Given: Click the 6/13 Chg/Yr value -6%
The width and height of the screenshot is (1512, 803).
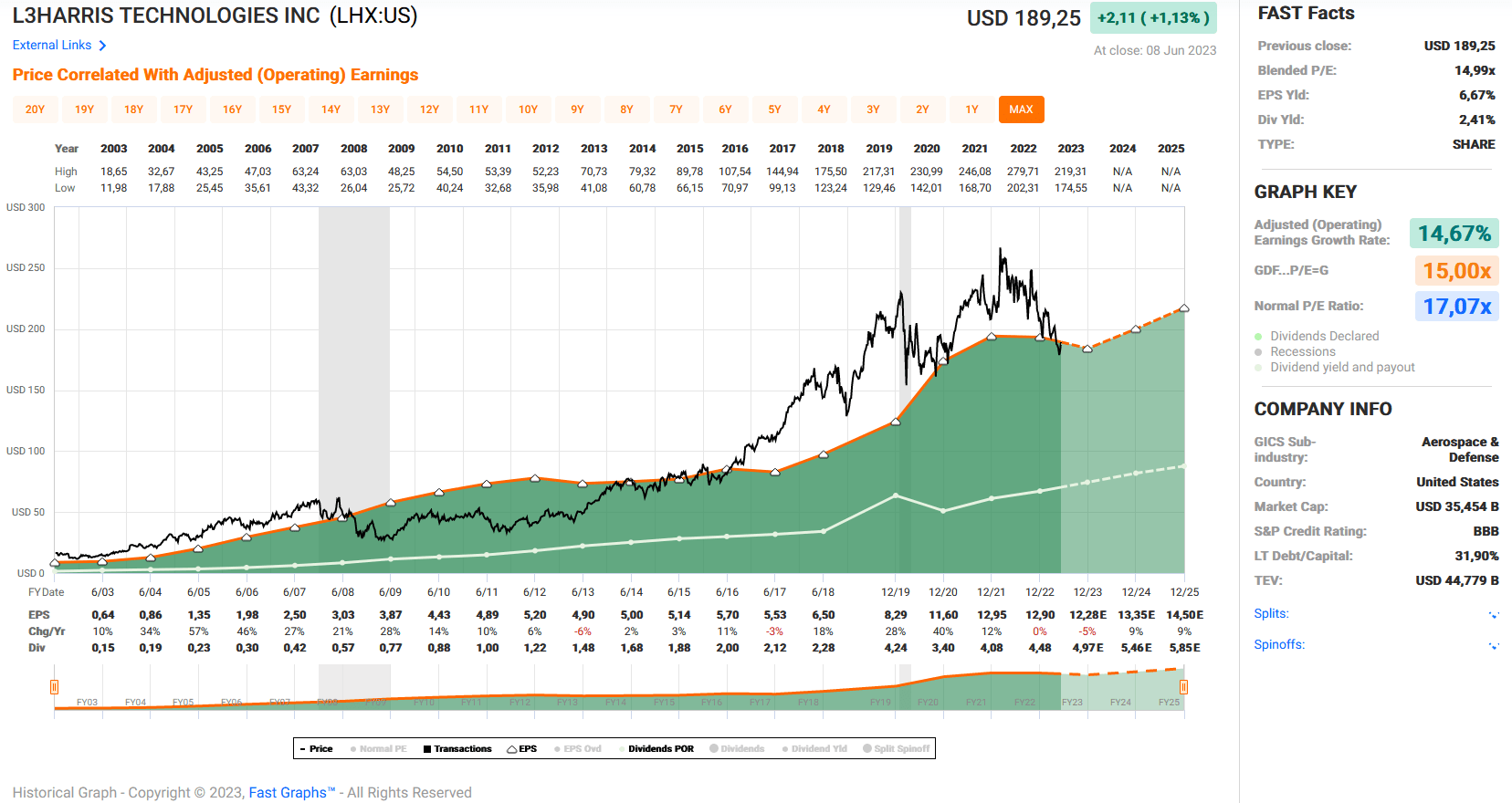Looking at the screenshot, I should click(x=583, y=631).
